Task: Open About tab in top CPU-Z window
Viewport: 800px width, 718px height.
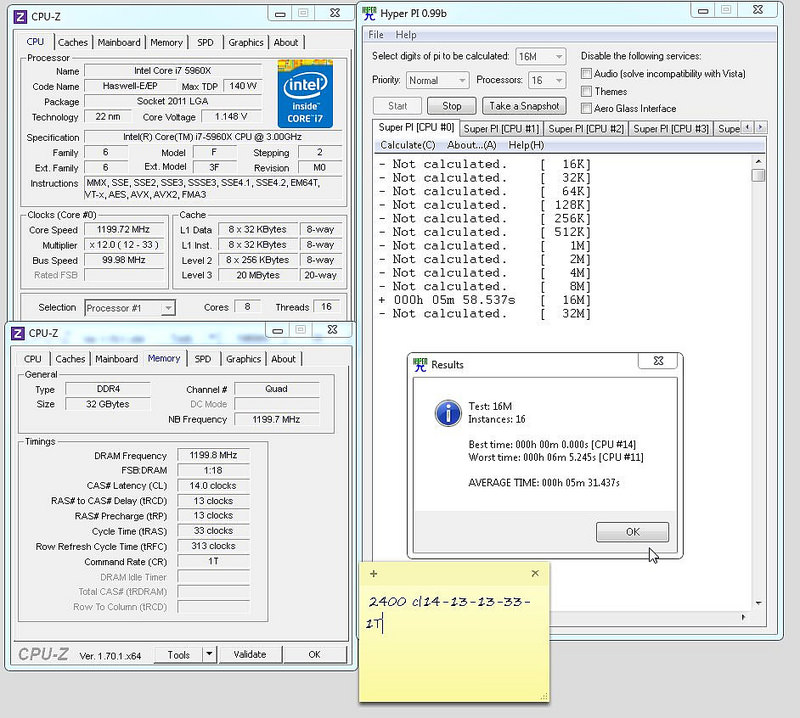Action: tap(286, 42)
